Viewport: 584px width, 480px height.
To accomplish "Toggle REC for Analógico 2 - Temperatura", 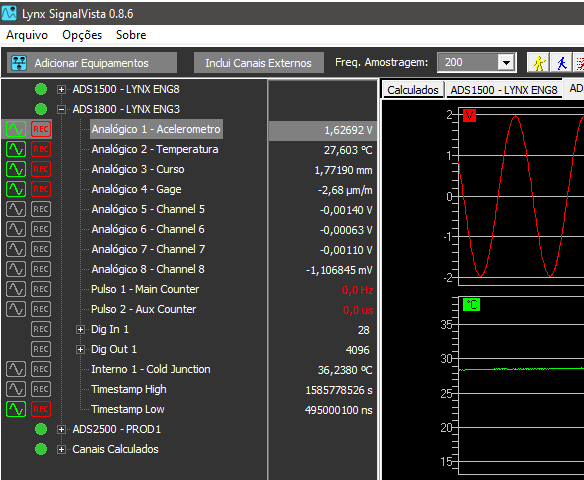I will (x=41, y=149).
